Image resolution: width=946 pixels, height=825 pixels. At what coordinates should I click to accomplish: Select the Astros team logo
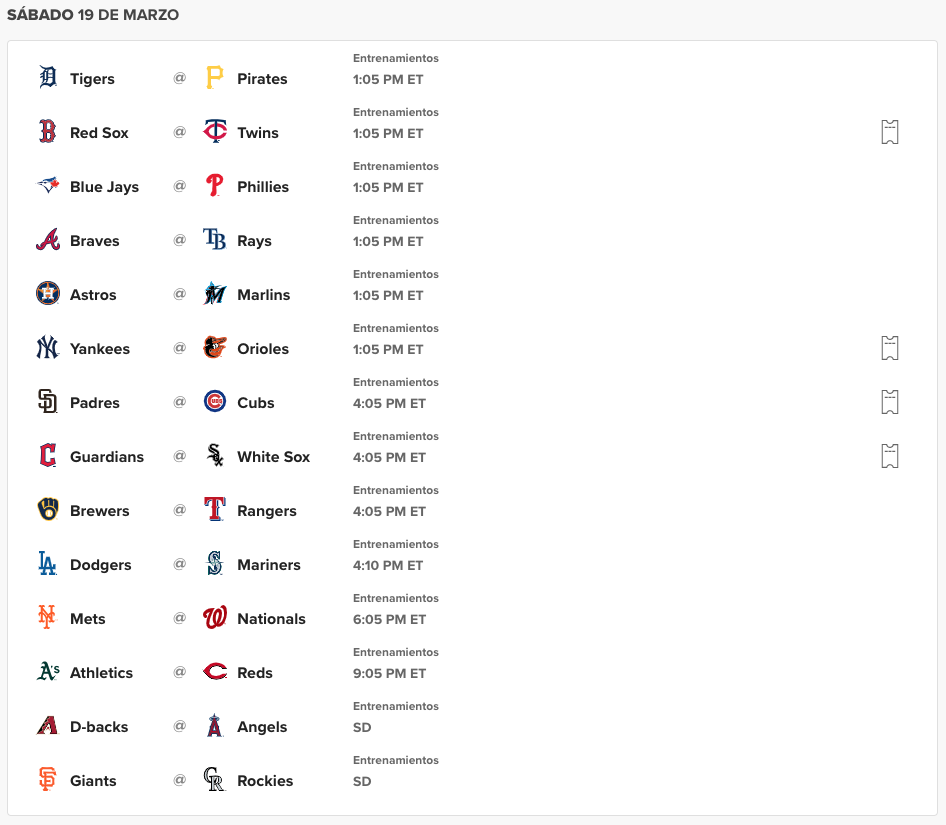(47, 294)
